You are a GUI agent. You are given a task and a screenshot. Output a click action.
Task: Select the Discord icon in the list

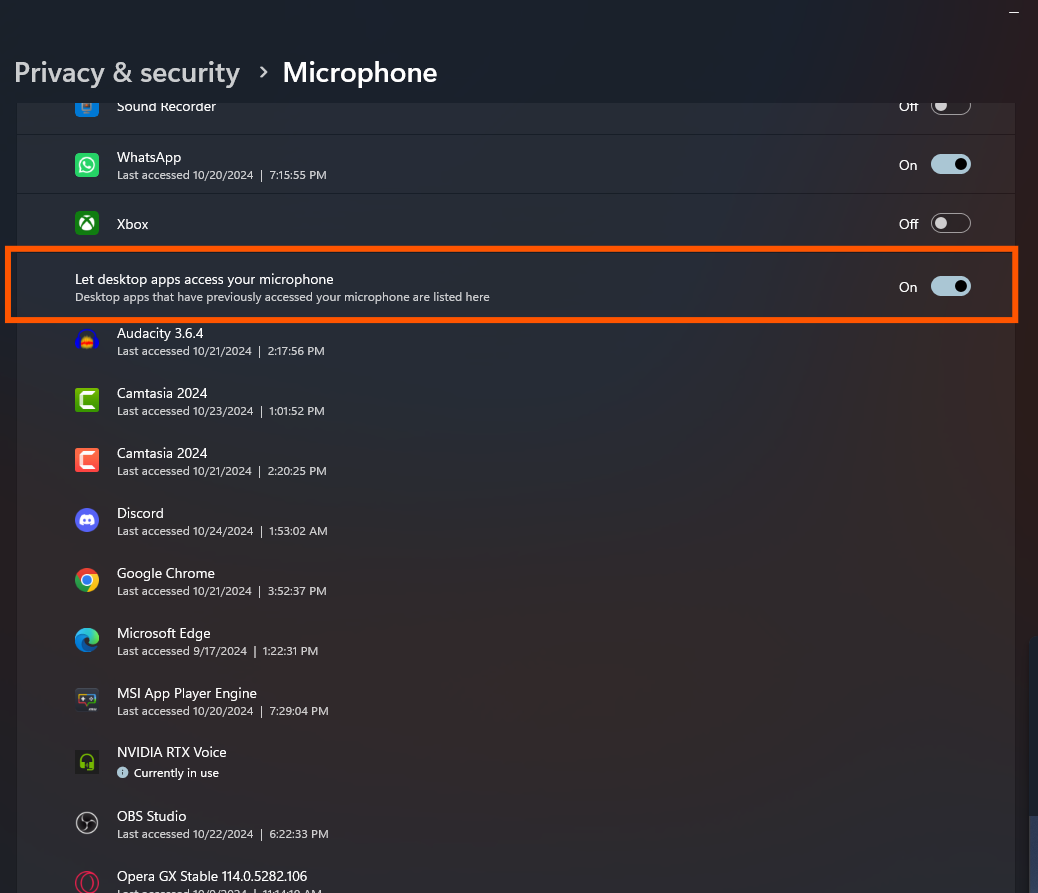(x=87, y=521)
